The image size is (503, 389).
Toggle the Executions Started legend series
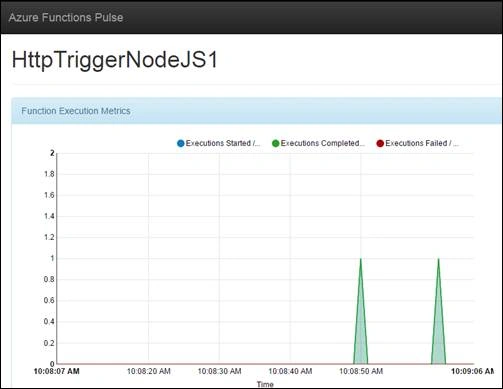pos(219,143)
